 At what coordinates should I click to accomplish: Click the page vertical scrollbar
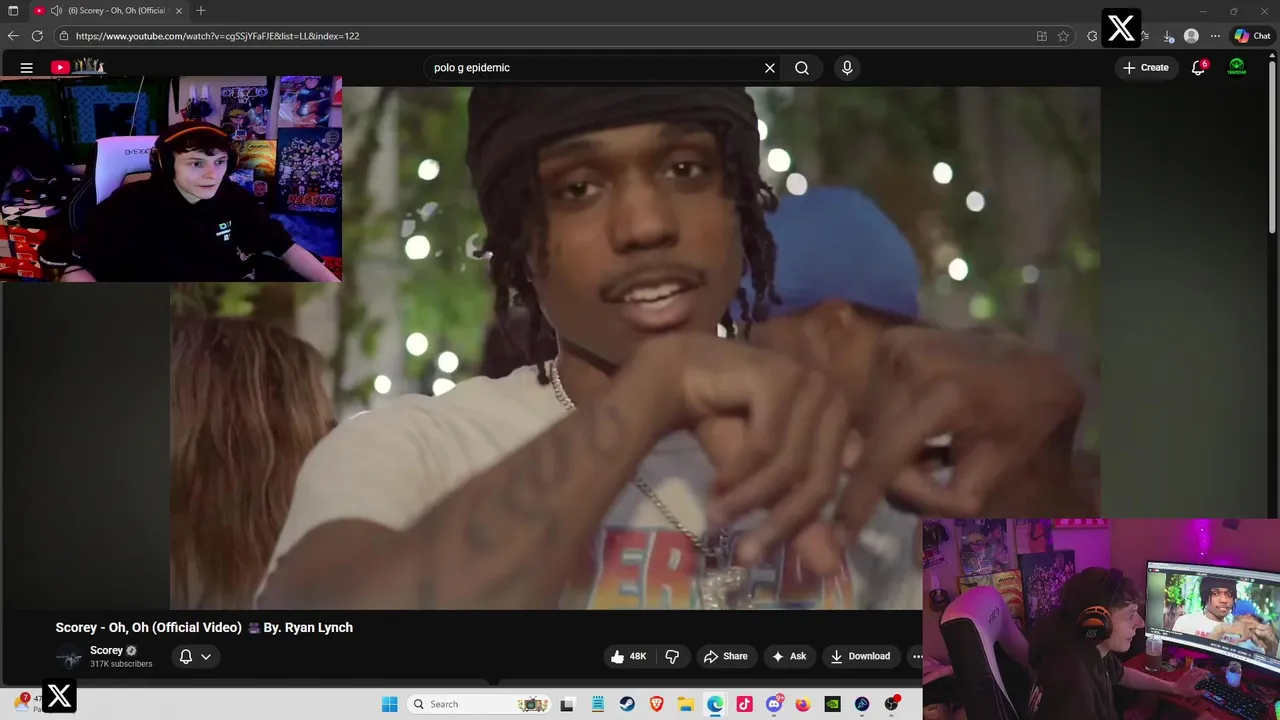pos(1273,145)
